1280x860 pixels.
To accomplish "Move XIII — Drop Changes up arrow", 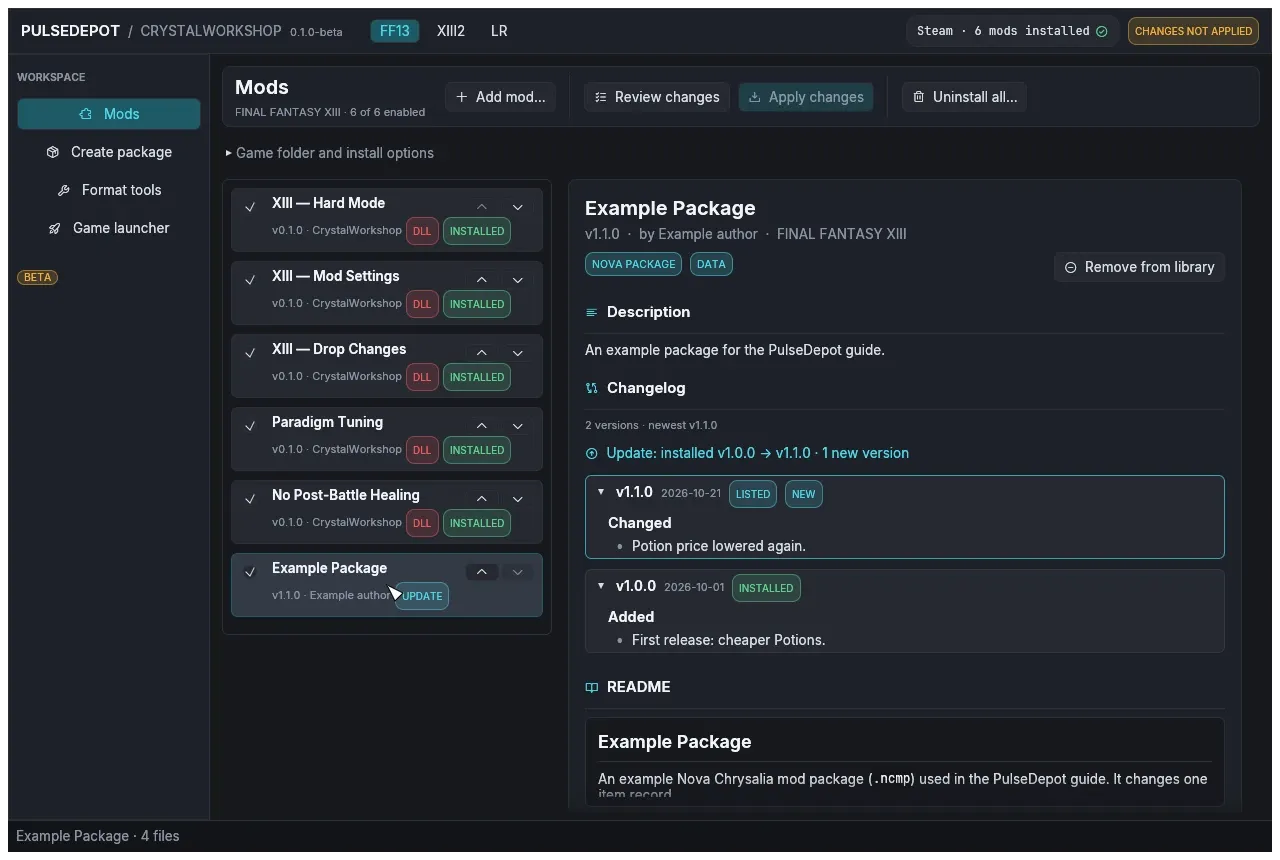I will (x=481, y=353).
